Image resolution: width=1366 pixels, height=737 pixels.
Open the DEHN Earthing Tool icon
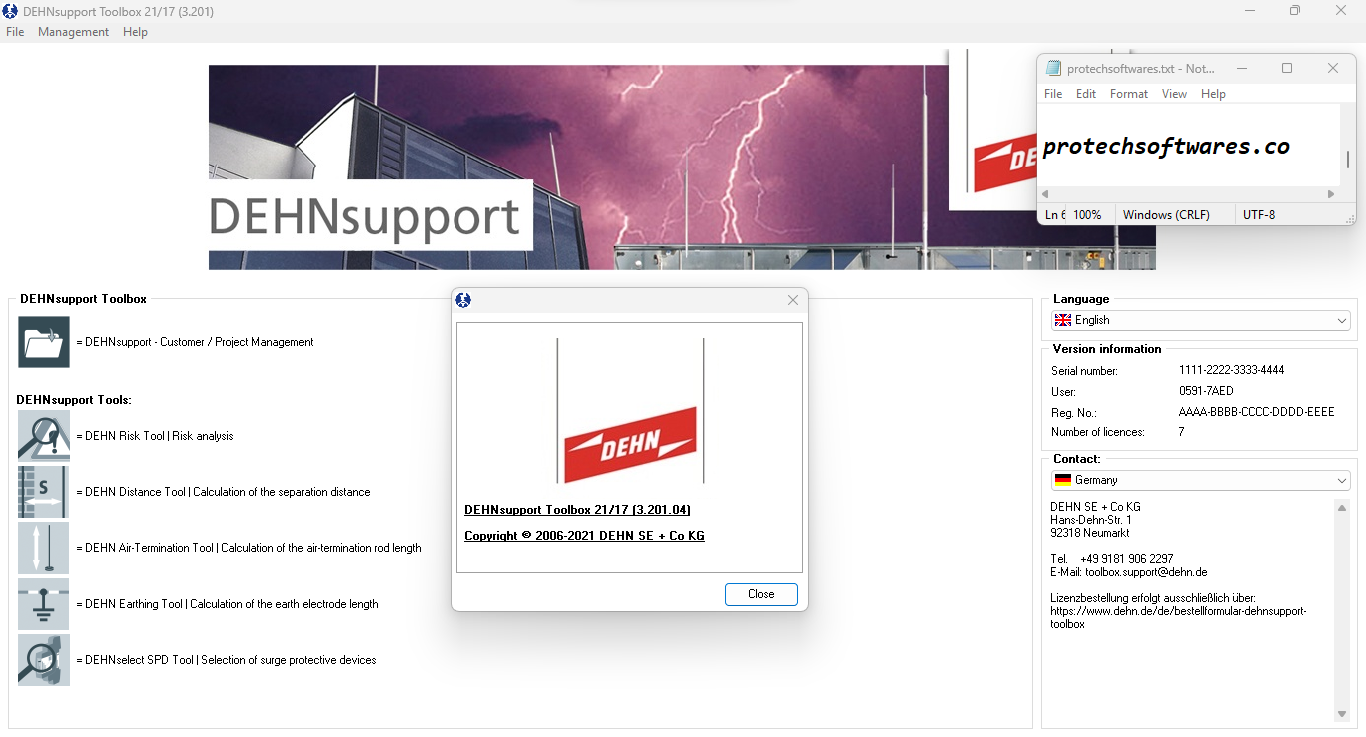point(44,604)
